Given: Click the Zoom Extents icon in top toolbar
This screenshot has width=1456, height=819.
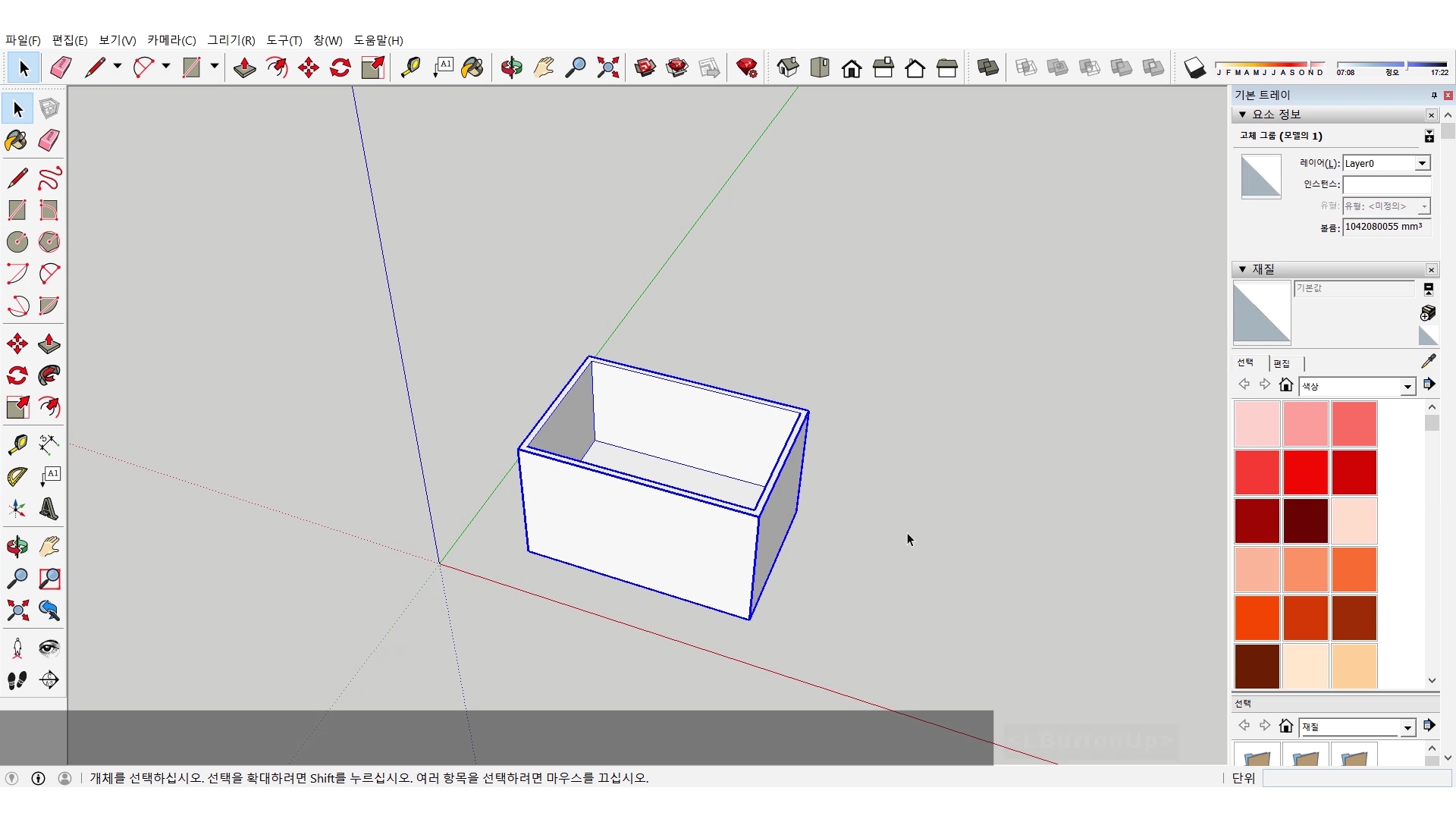Looking at the screenshot, I should (x=607, y=67).
